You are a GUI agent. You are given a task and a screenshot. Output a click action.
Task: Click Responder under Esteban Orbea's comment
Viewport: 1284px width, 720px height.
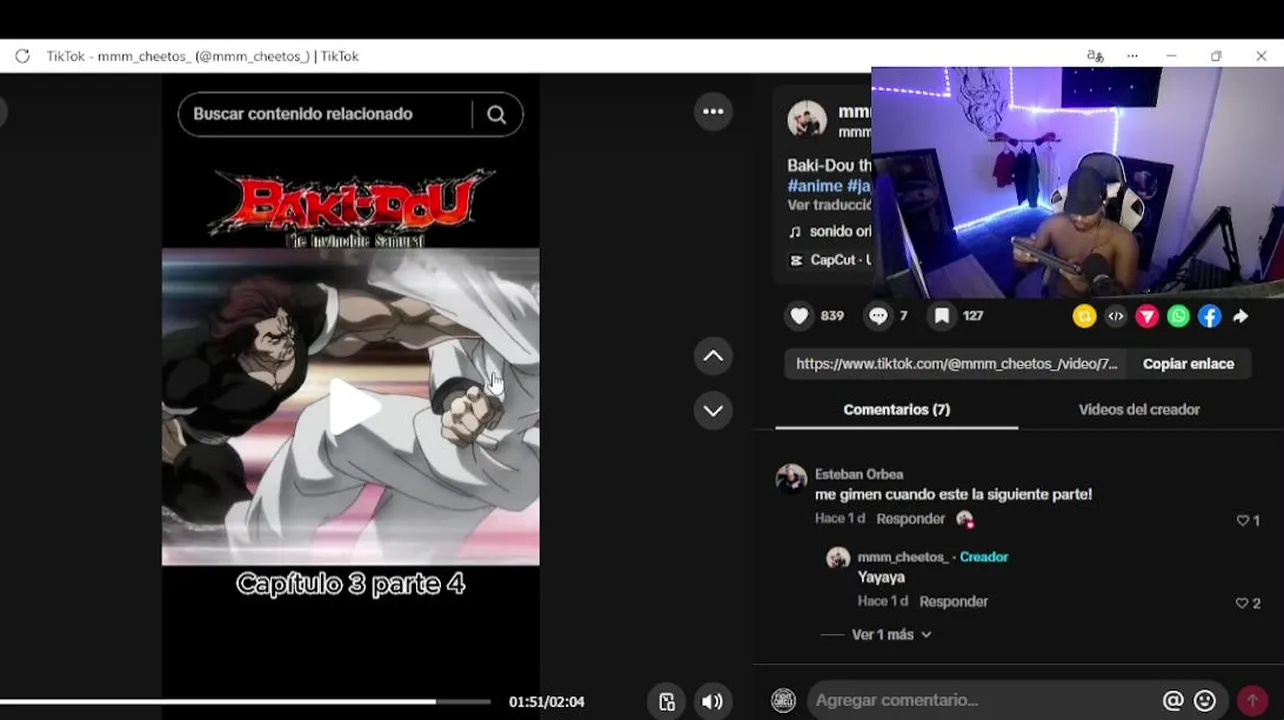(x=910, y=518)
